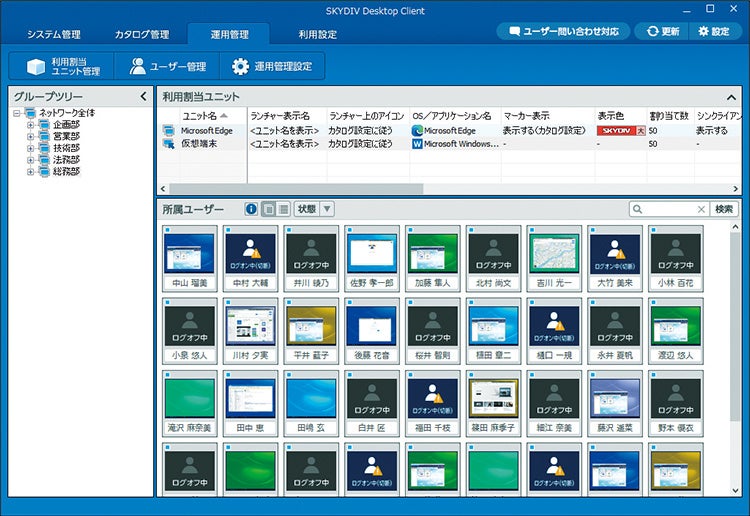This screenshot has height=516, width=750.
Task: Switch to thumbnail grid view toggle
Action: 269,209
